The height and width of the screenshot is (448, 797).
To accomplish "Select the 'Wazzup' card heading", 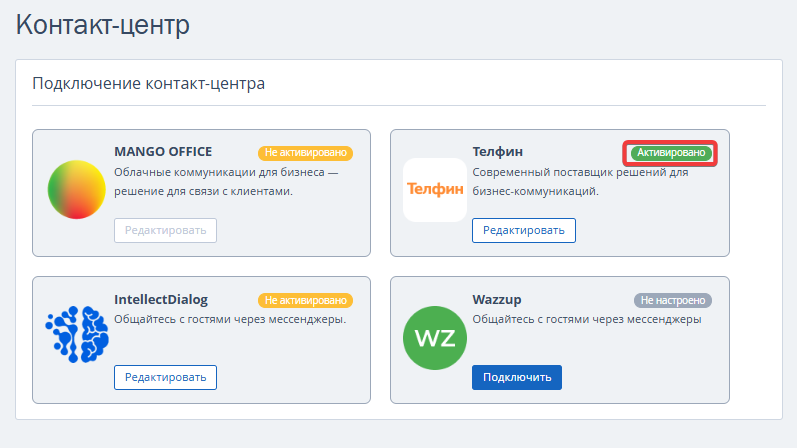I will (497, 299).
